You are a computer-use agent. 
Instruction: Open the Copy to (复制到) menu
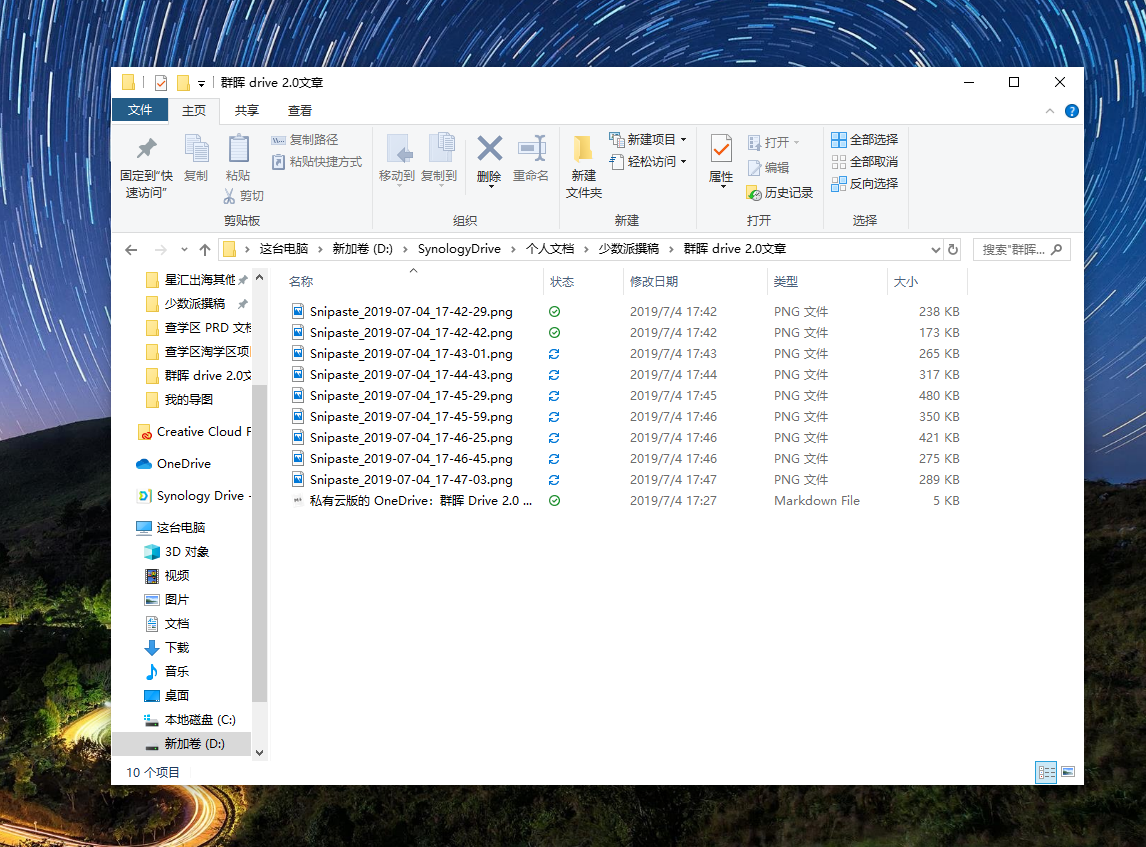point(439,161)
